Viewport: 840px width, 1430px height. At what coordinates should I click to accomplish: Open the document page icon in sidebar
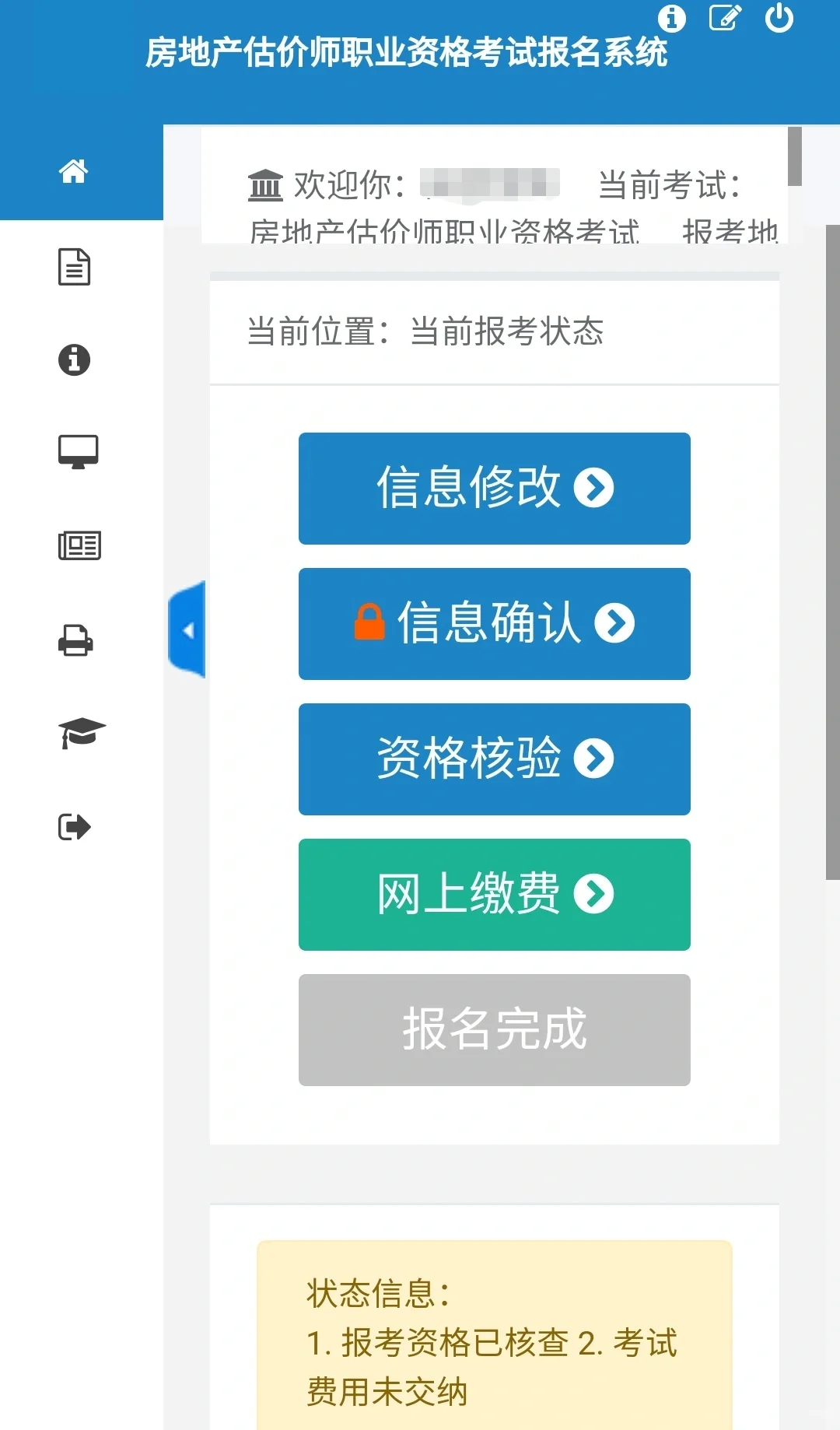tap(74, 267)
